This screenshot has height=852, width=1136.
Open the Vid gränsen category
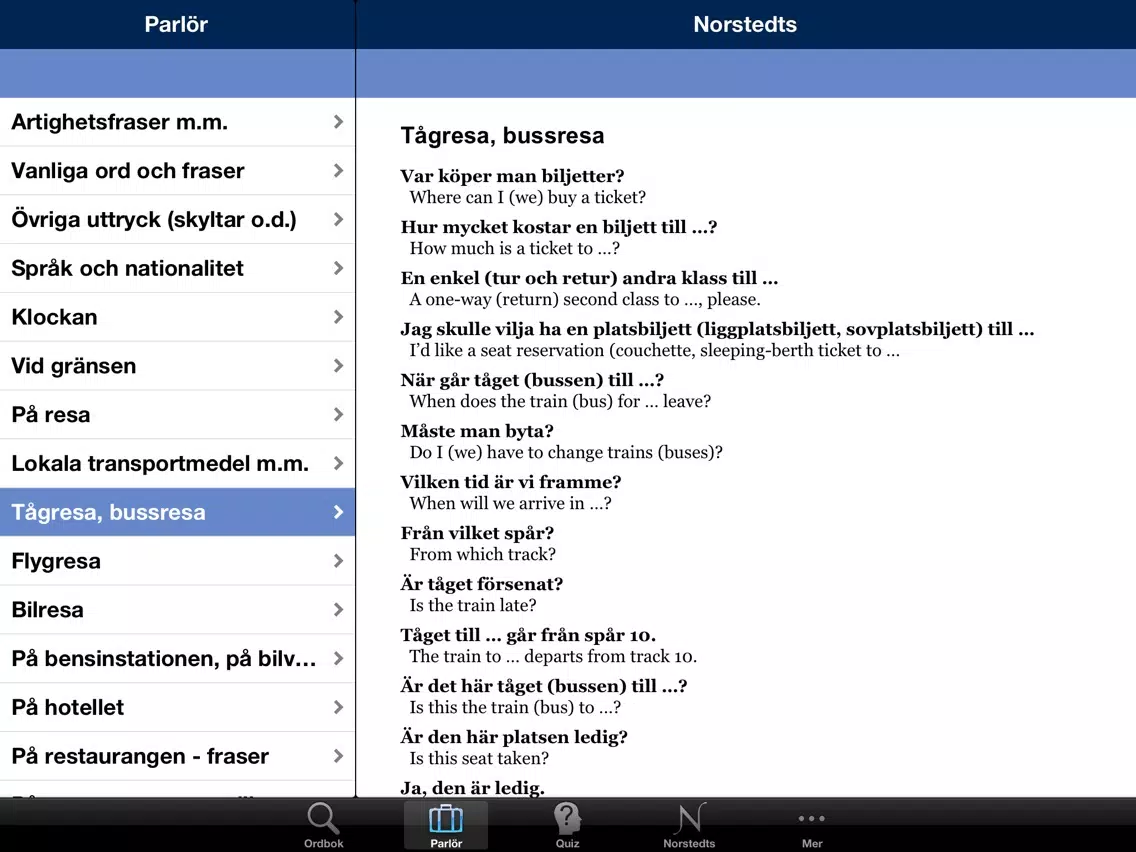[x=178, y=365]
